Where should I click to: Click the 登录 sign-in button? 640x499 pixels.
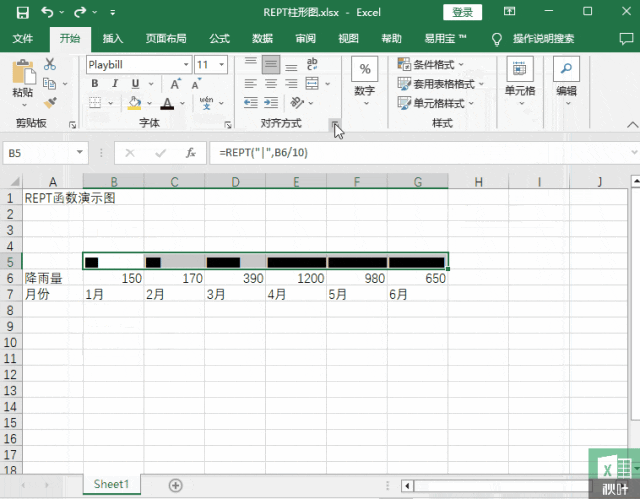coord(463,13)
